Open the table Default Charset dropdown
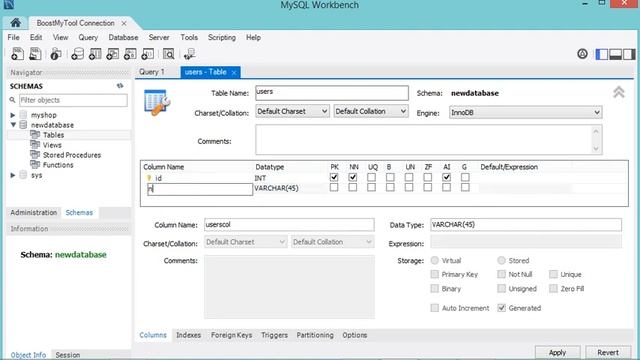Screen dimensions: 640x360 [292, 111]
